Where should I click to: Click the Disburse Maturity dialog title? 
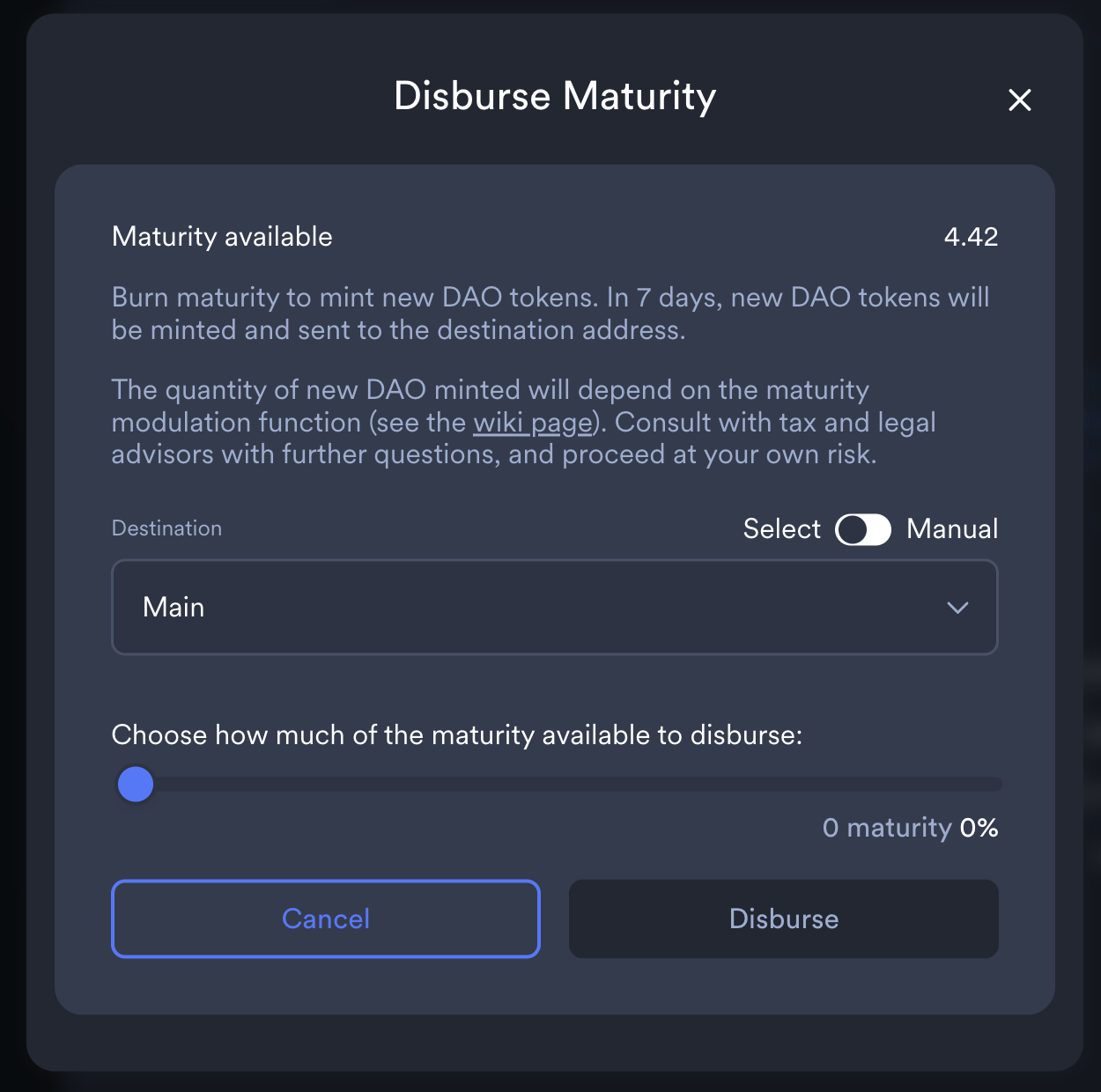click(x=555, y=96)
